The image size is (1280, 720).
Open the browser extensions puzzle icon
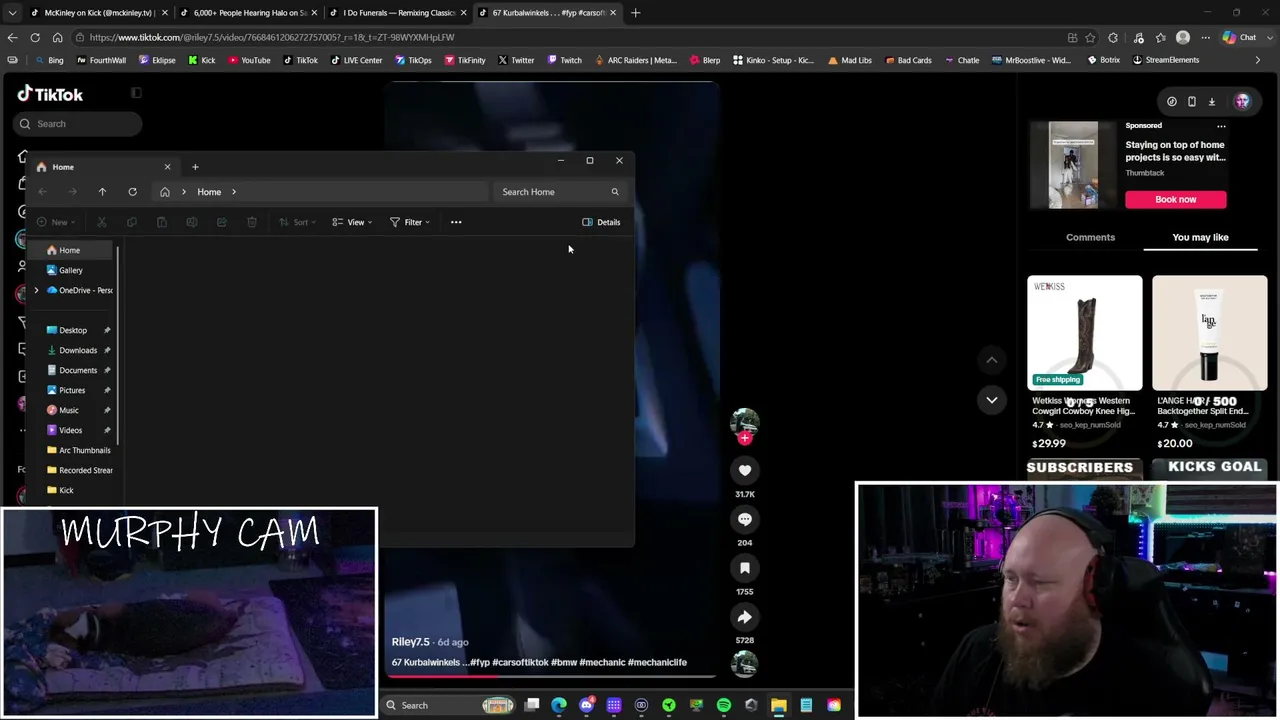(1113, 38)
